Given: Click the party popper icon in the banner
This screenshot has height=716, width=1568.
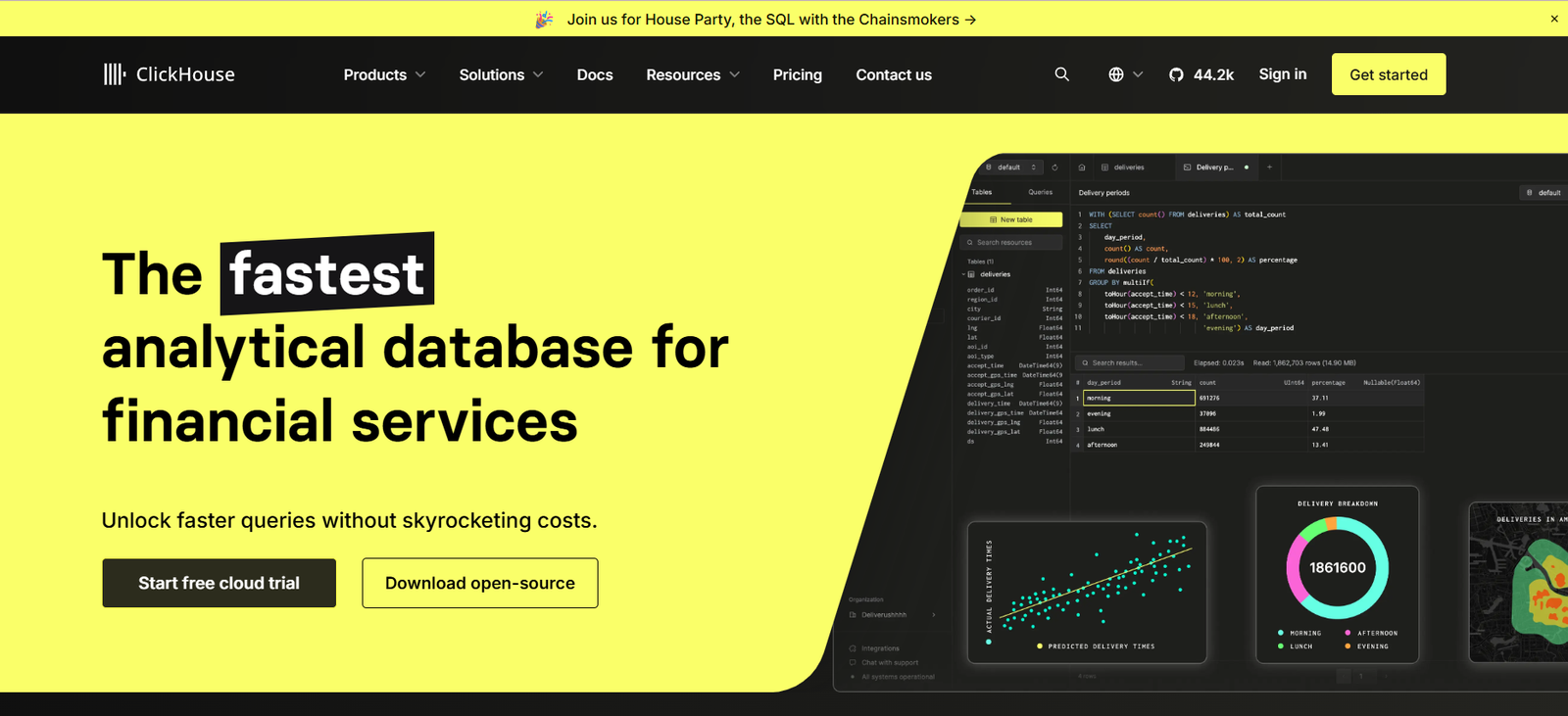Looking at the screenshot, I should click(x=544, y=20).
